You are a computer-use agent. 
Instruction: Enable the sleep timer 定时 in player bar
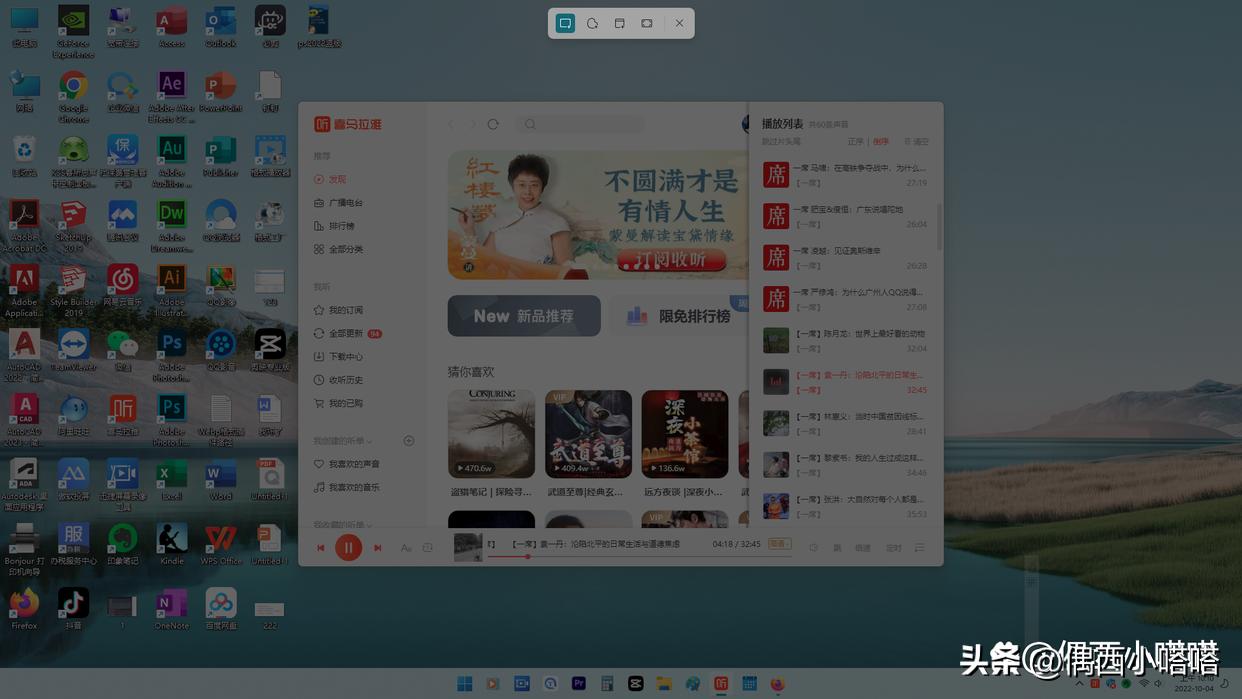894,547
